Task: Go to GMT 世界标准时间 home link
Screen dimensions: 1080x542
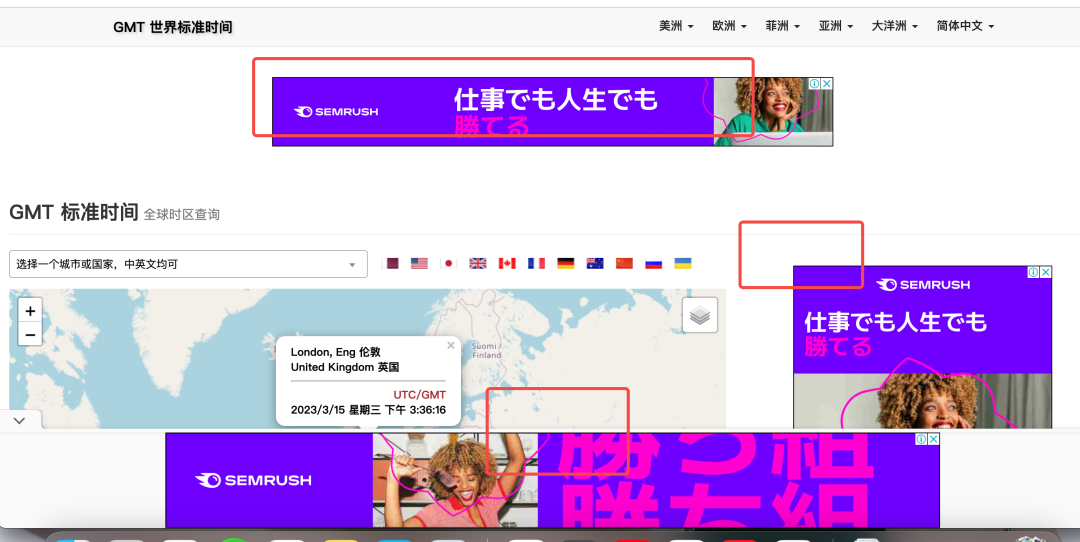Action: [x=173, y=28]
